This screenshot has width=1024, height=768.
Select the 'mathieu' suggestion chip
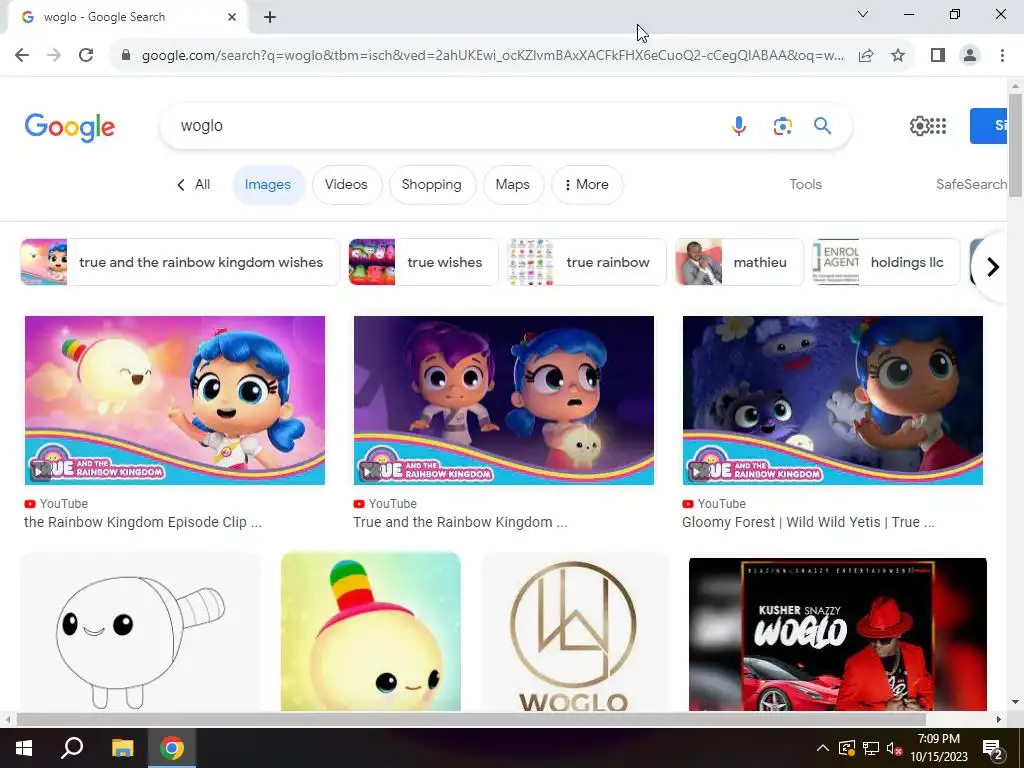739,262
